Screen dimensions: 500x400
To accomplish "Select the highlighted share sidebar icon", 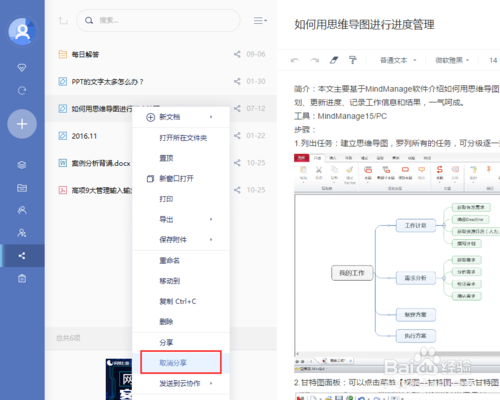I will 22,256.
